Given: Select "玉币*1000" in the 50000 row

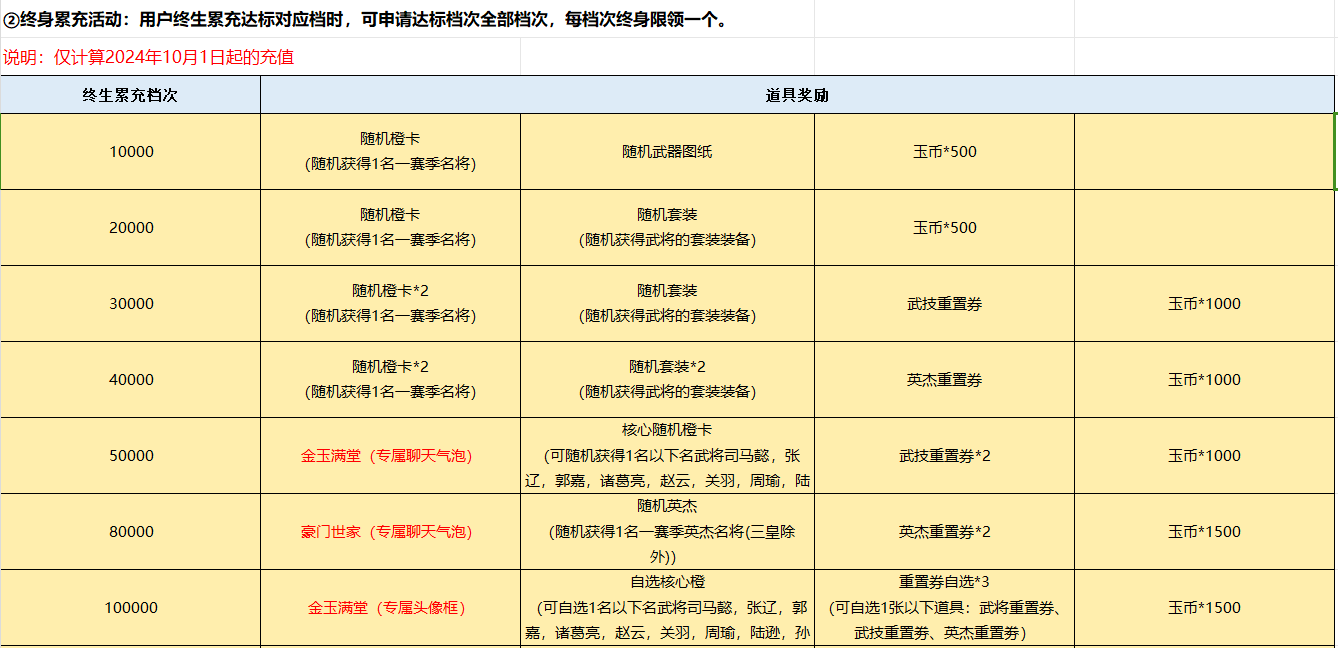Looking at the screenshot, I should coord(1204,456).
